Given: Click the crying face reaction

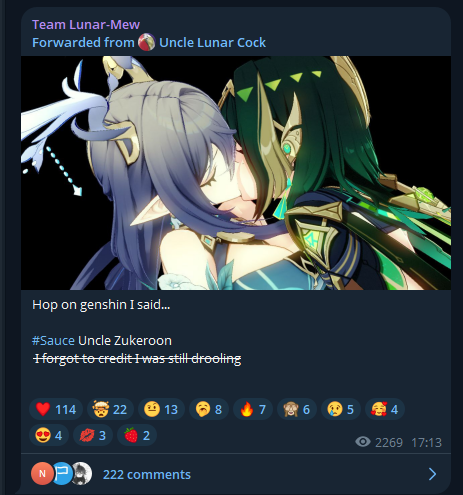Looking at the screenshot, I should point(341,409).
